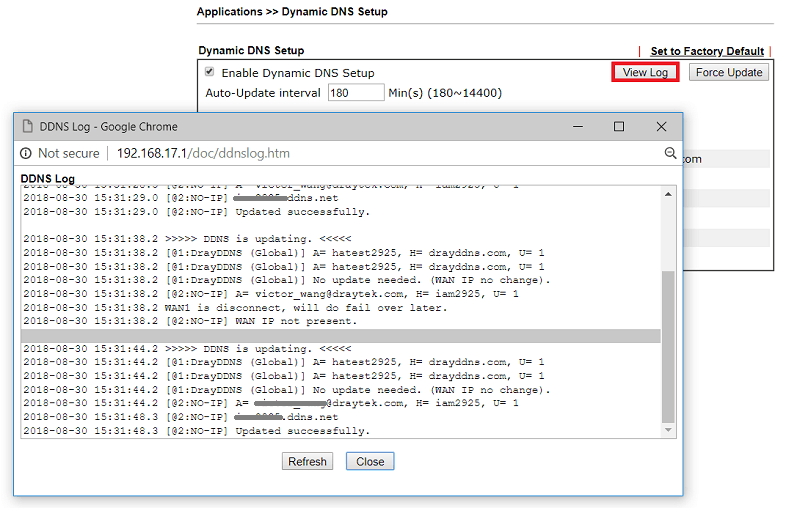800x508 pixels.
Task: Click the log scrollbar down arrow
Action: pos(668,430)
